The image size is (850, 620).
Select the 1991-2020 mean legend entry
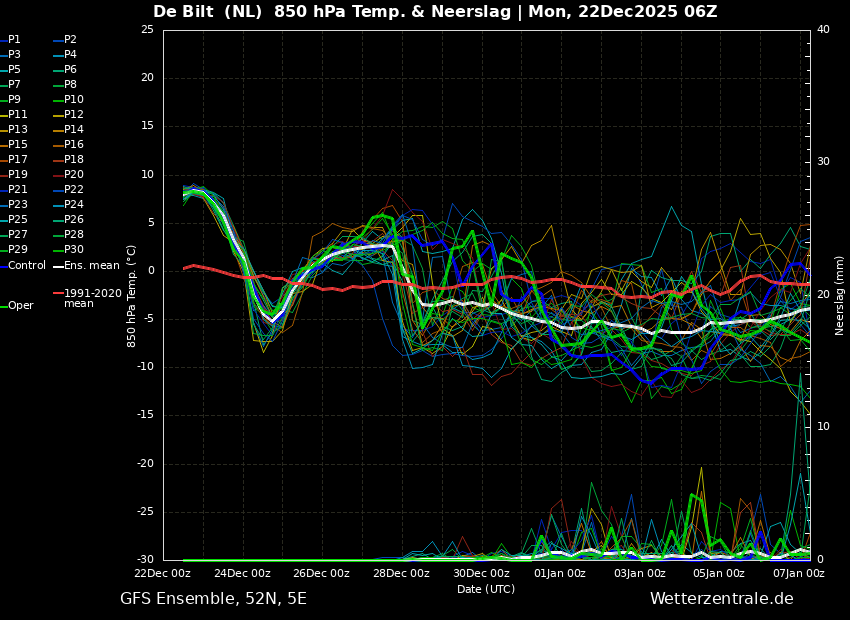(88, 298)
